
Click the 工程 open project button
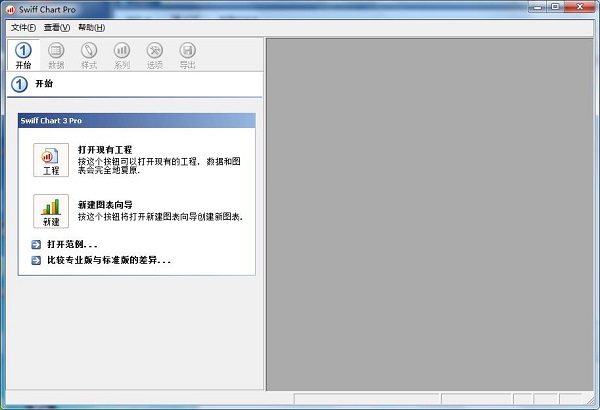(x=51, y=160)
